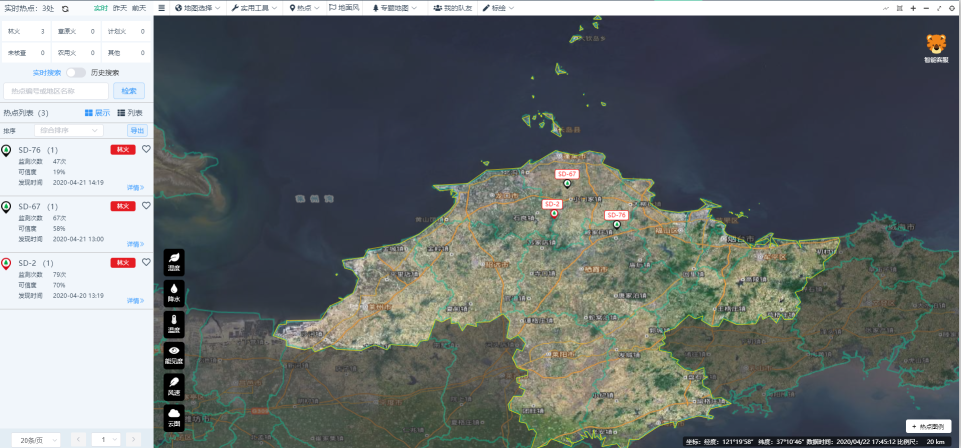
Task: Show the 降水 precipitation layer
Action: pyautogui.click(x=174, y=292)
